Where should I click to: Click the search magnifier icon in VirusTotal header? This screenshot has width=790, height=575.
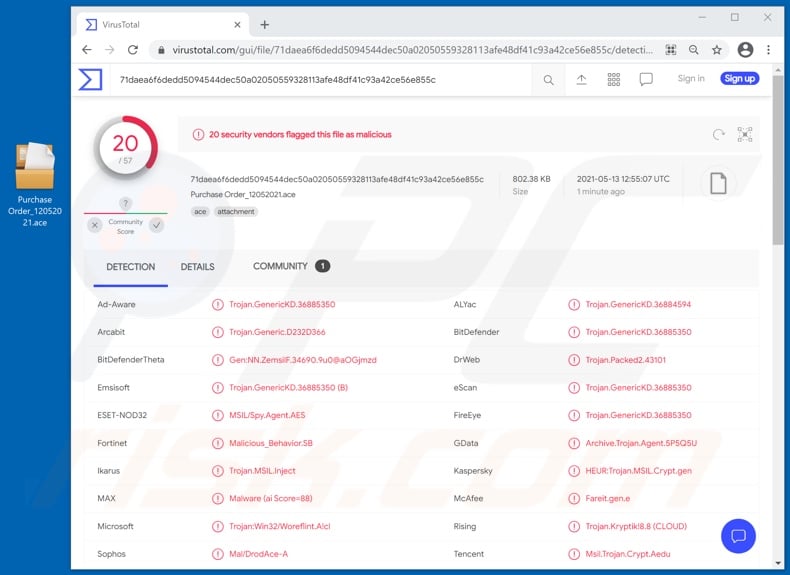pos(548,80)
